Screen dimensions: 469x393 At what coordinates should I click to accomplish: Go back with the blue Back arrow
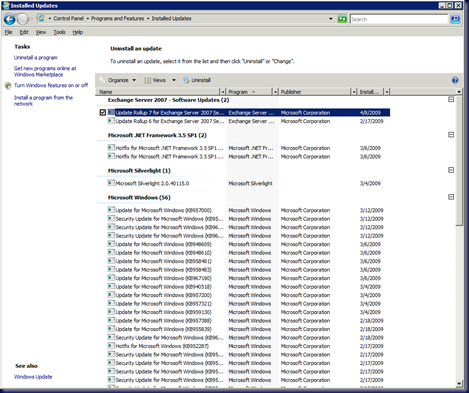tap(10, 19)
